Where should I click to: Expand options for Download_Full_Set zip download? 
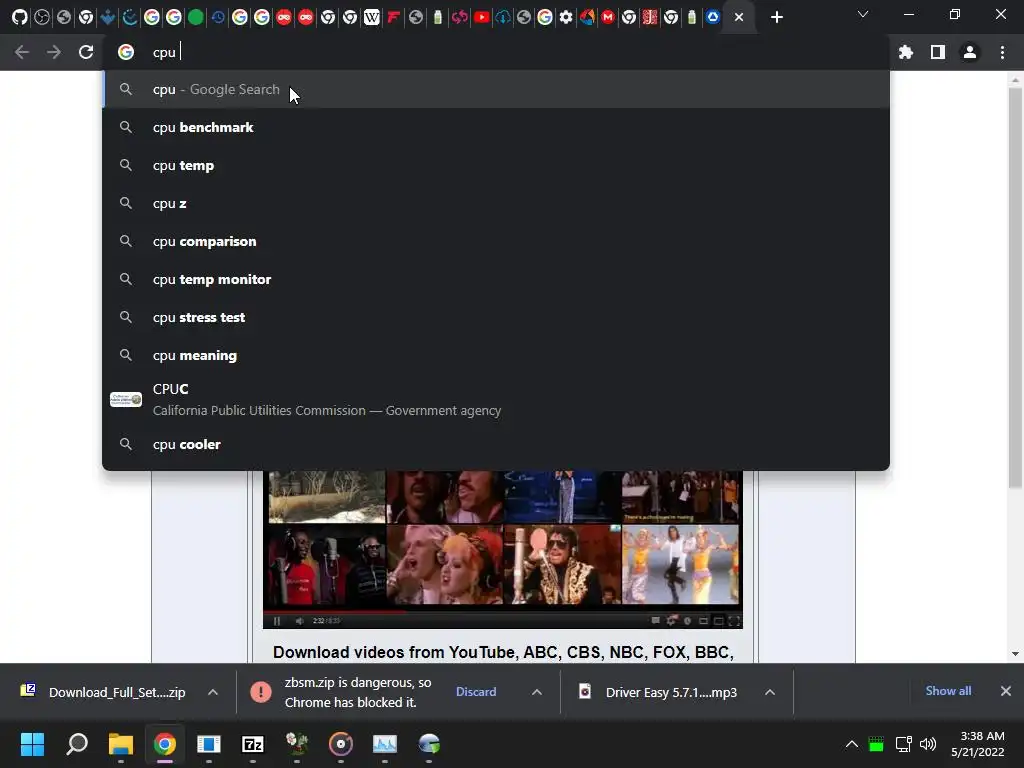[213, 692]
